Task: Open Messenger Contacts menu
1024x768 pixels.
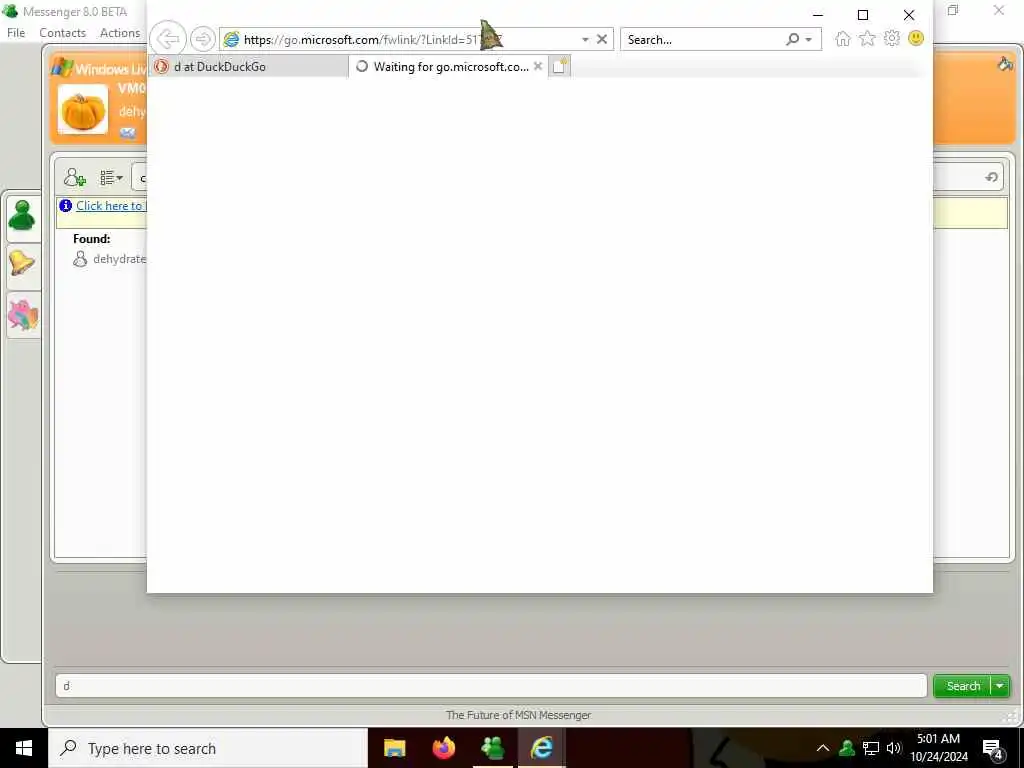Action: click(63, 33)
